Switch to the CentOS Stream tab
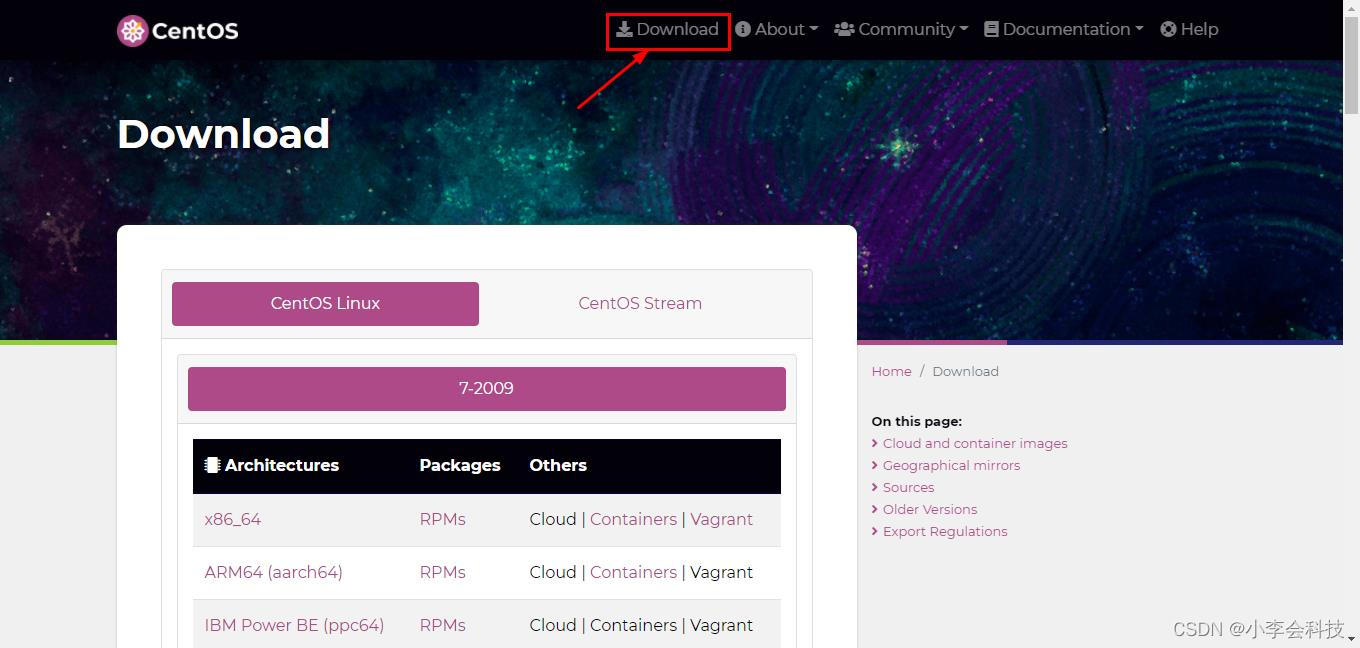 (x=640, y=303)
